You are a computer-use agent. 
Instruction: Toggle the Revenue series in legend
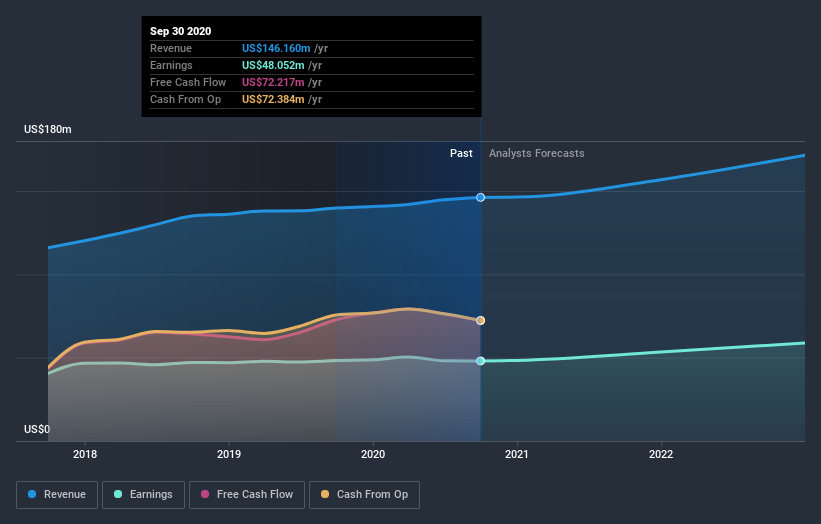[x=57, y=495]
